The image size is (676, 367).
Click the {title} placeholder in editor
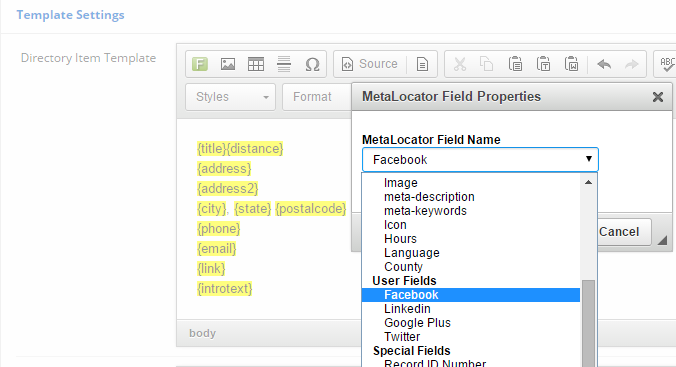pyautogui.click(x=212, y=149)
